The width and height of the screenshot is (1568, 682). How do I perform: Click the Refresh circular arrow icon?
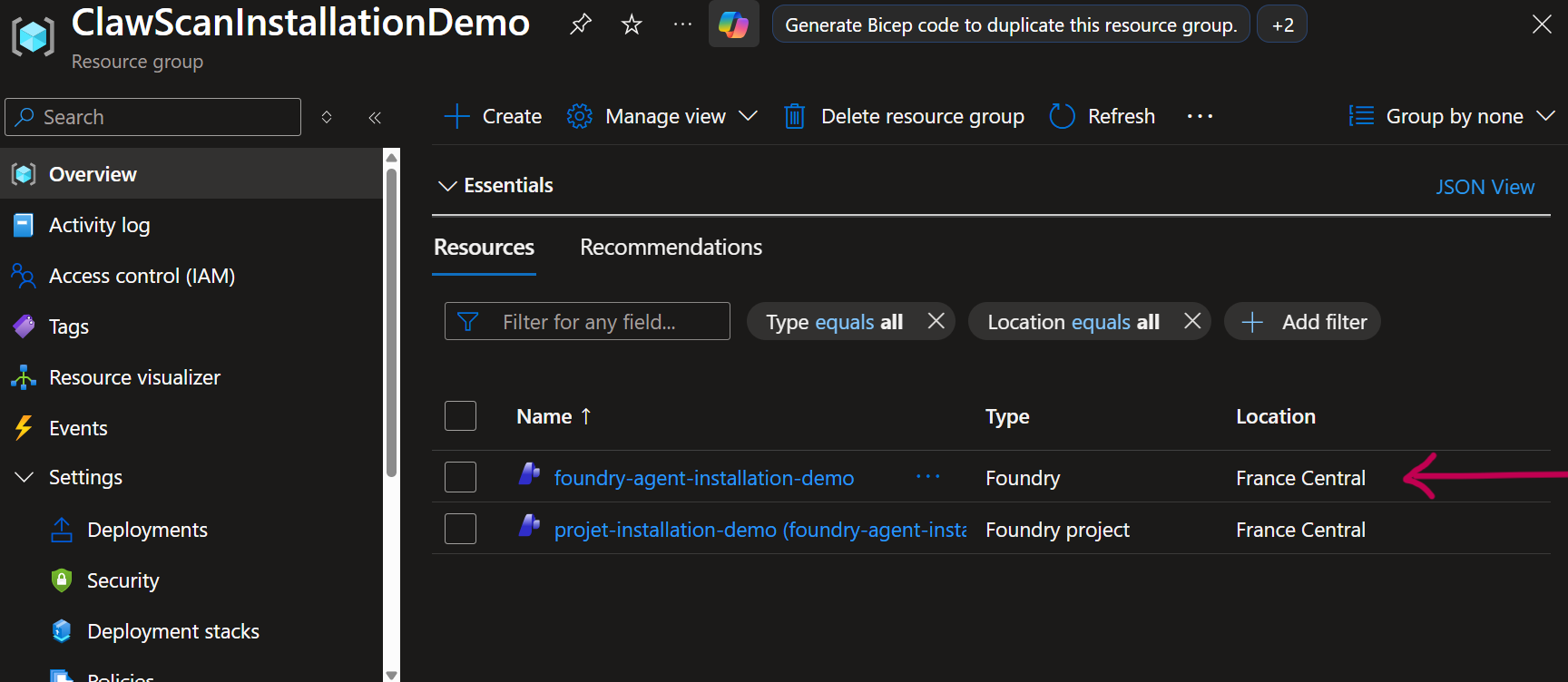pyautogui.click(x=1062, y=116)
